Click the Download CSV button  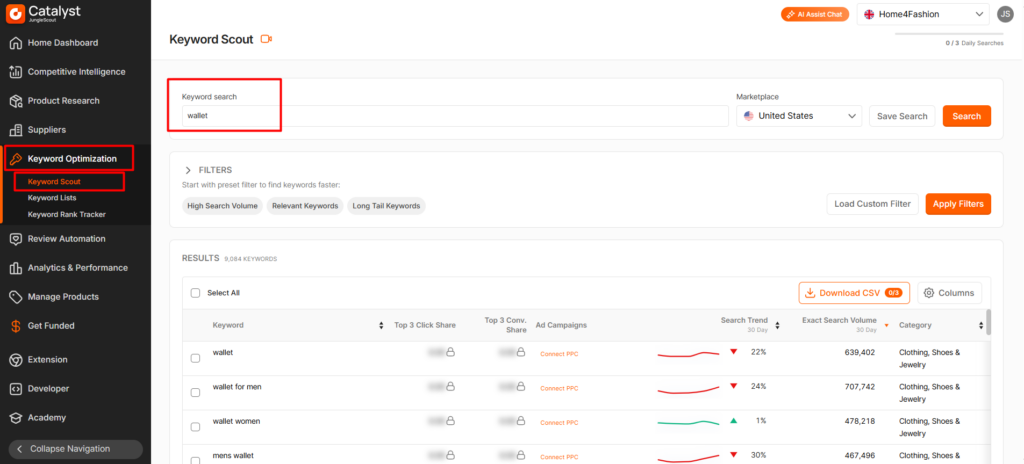click(854, 293)
